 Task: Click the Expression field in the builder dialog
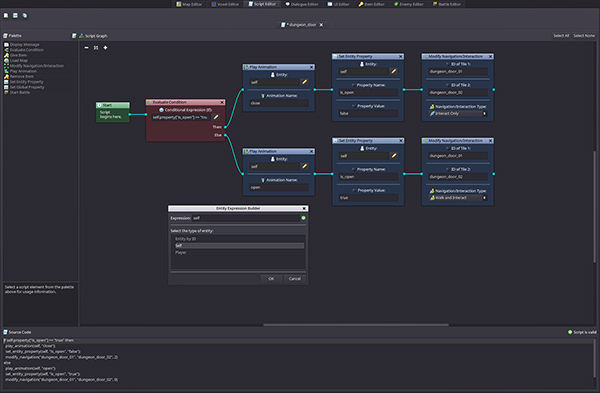tap(246, 218)
